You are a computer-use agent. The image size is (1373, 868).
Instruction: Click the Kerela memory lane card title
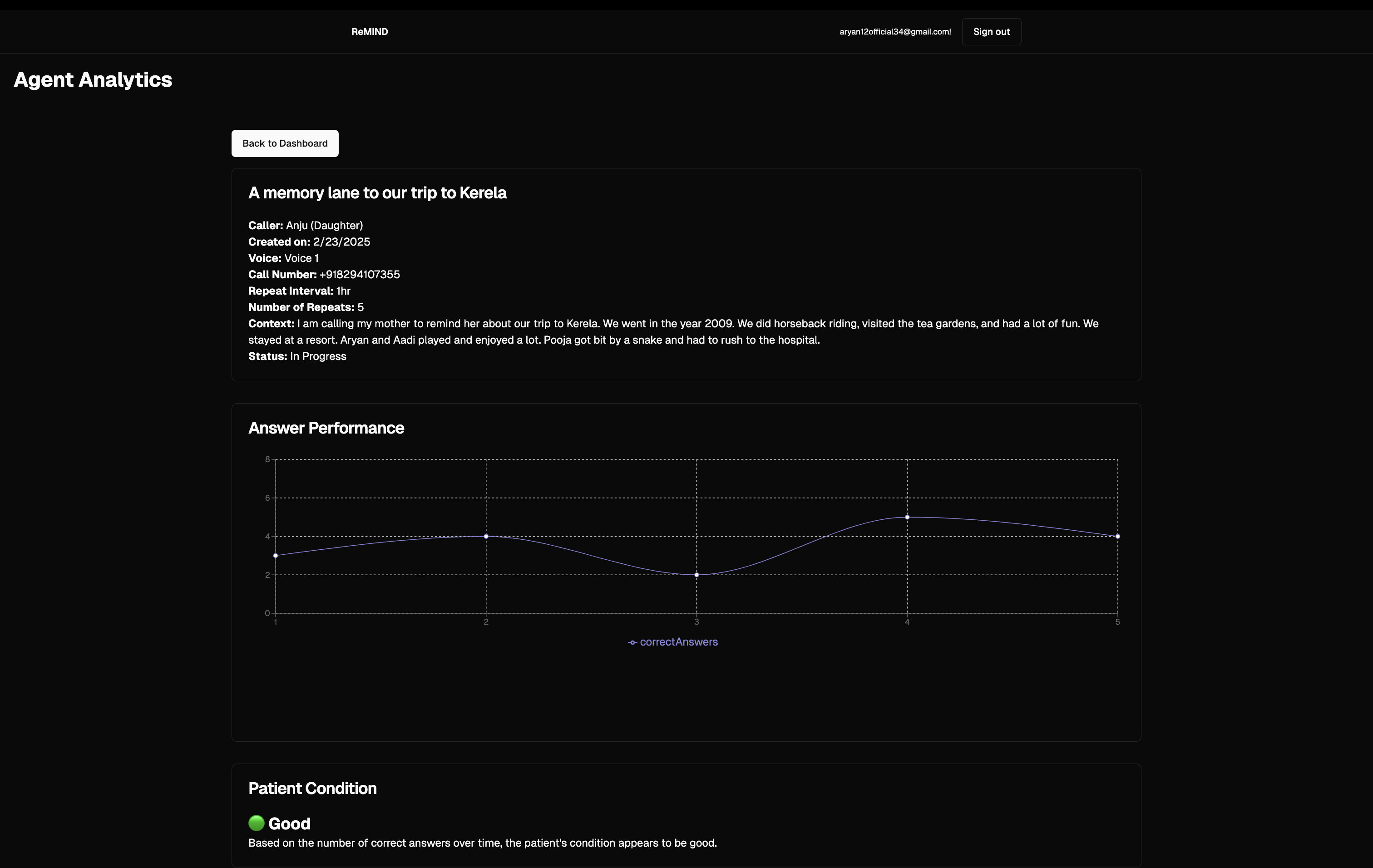(x=377, y=192)
